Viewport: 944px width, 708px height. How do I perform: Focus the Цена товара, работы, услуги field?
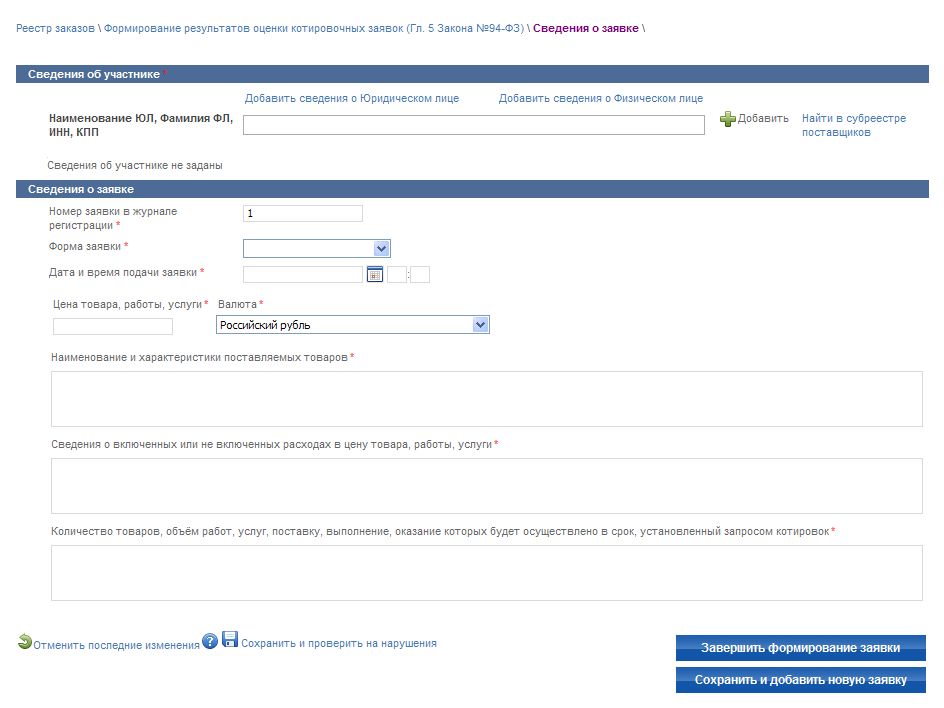(113, 326)
